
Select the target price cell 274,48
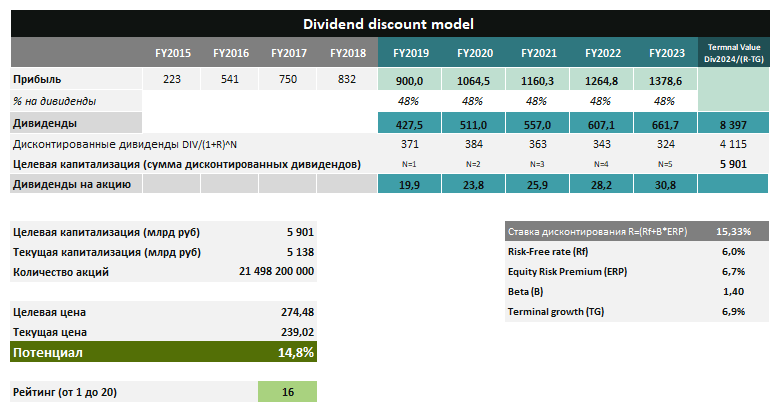pyautogui.click(x=297, y=312)
